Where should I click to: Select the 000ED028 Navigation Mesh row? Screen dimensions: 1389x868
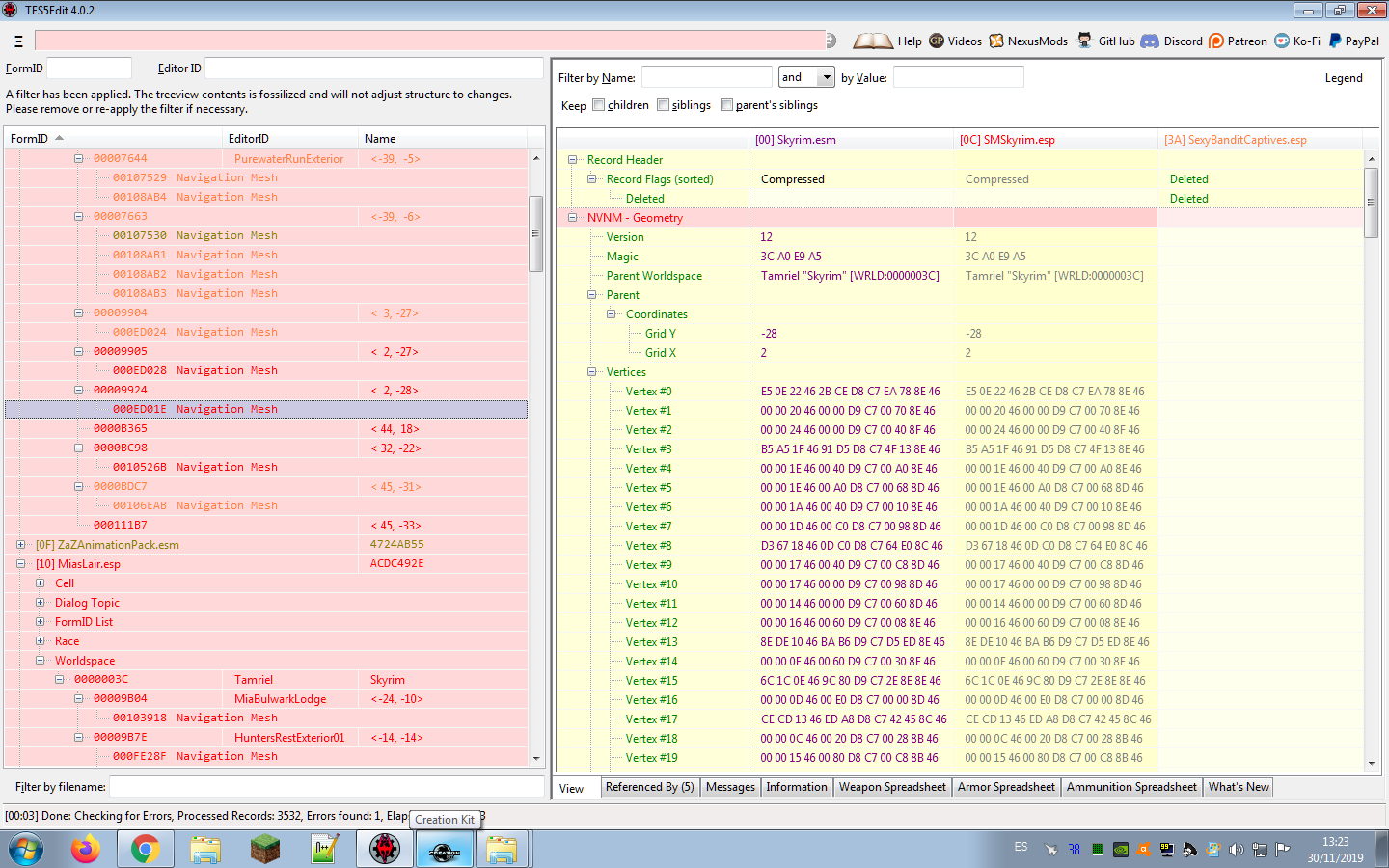[266, 370]
